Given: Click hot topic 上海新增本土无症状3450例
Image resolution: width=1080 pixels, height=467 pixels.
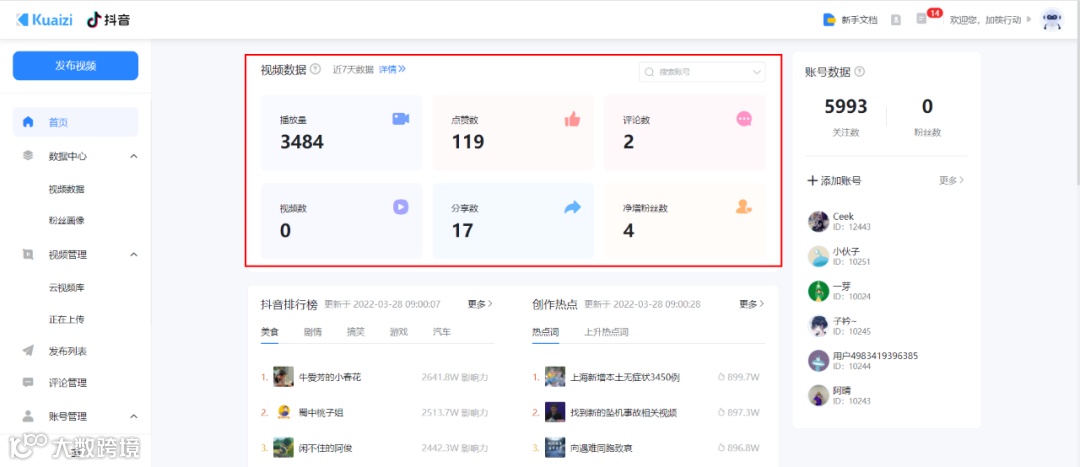Looking at the screenshot, I should tap(625, 377).
